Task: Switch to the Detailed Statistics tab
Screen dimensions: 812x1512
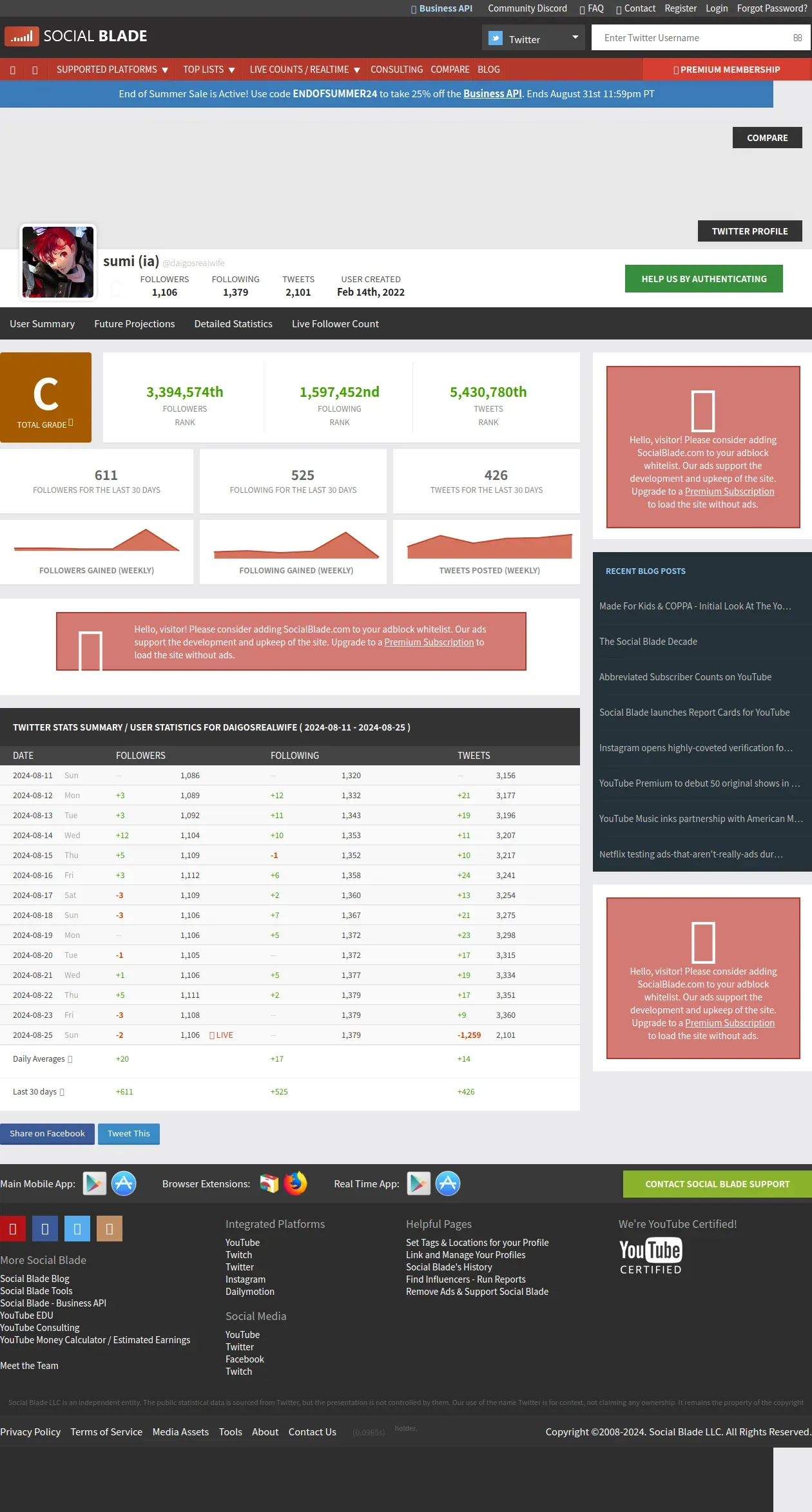Action: (x=233, y=323)
